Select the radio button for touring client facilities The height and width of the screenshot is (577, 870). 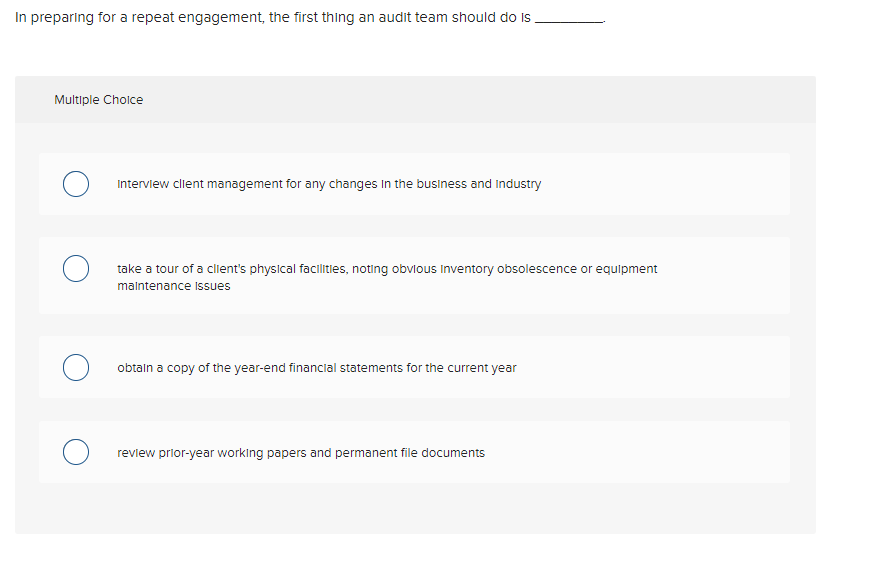point(76,268)
